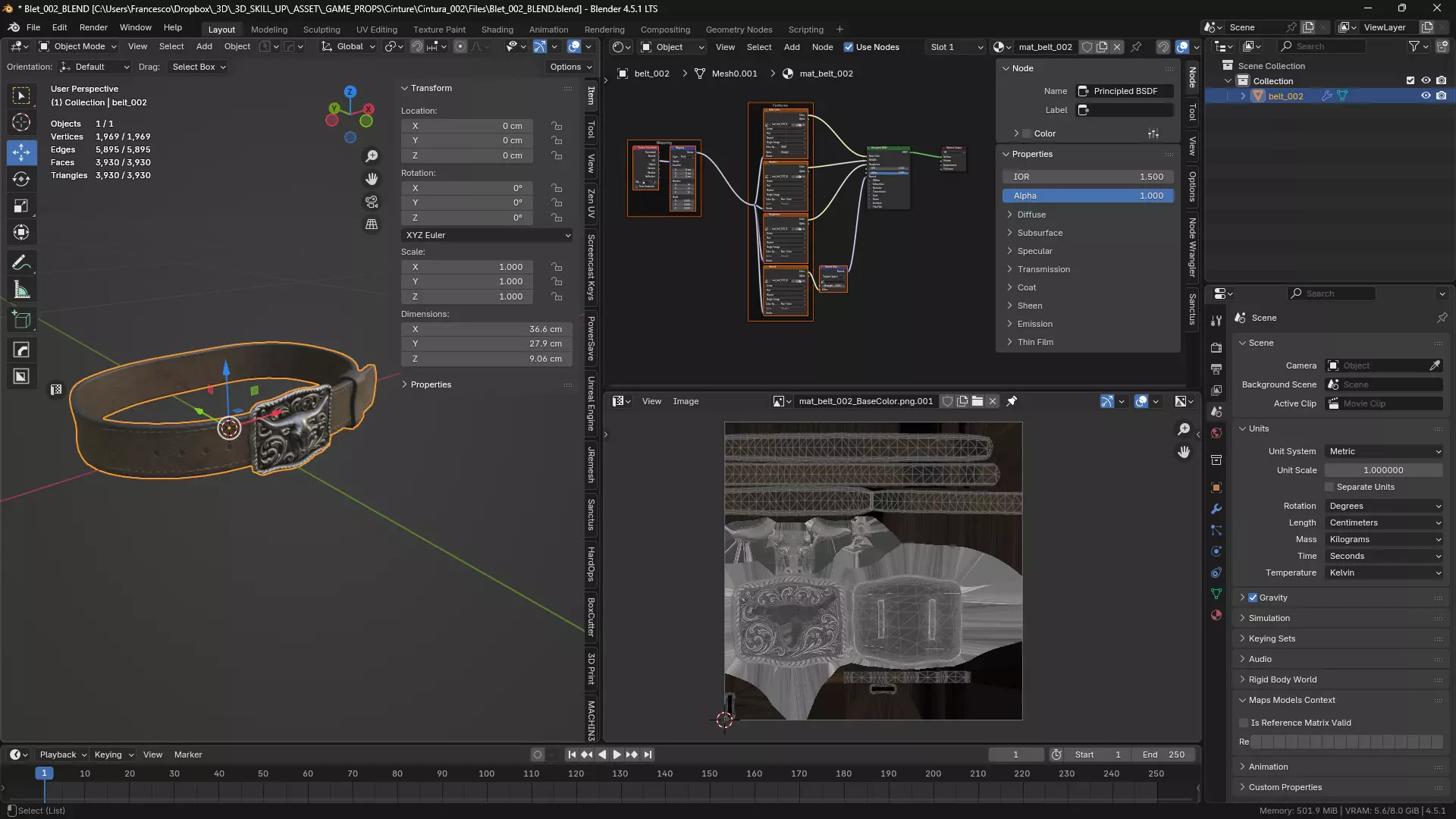Open the XYZ Euler rotation mode dropdown
The height and width of the screenshot is (819, 1456).
(x=487, y=235)
